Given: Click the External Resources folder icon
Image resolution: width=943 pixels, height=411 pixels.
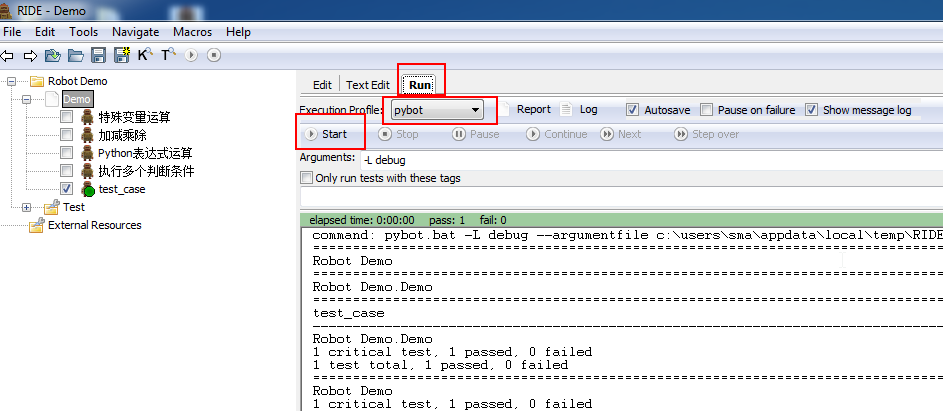Looking at the screenshot, I should click(37, 225).
